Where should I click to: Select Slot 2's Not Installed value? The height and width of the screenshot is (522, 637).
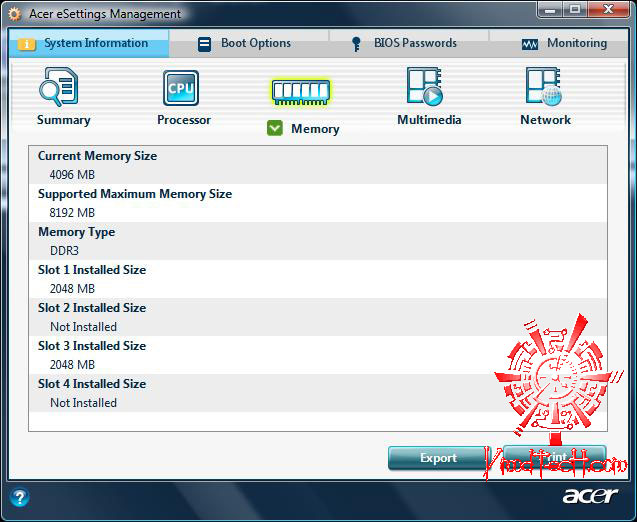(x=83, y=327)
